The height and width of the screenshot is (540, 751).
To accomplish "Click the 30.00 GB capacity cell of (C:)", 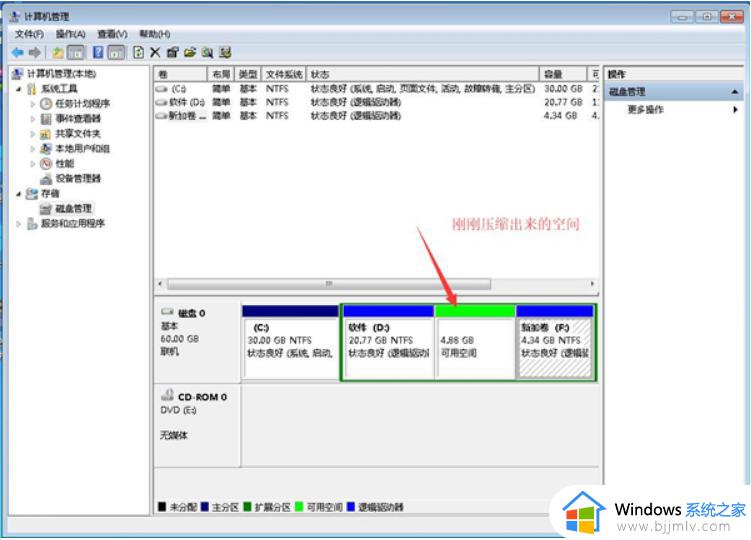I will click(x=563, y=89).
